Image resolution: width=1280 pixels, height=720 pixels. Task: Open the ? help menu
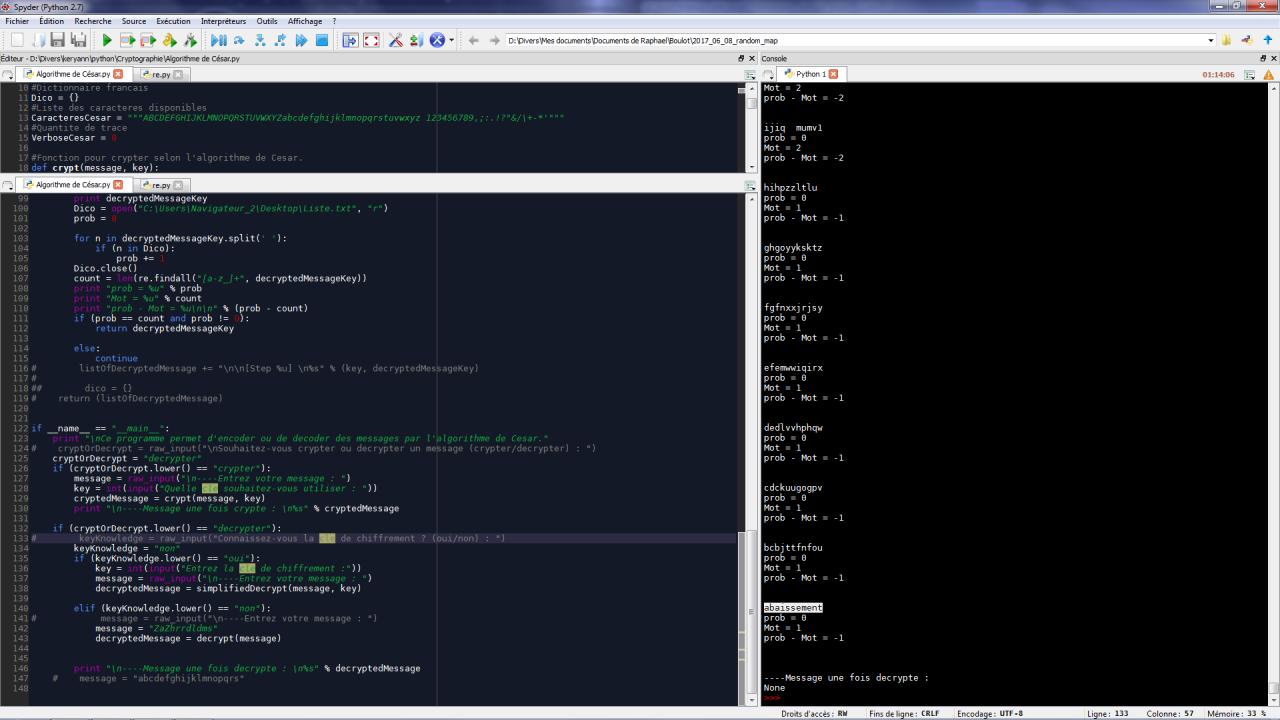[x=334, y=21]
